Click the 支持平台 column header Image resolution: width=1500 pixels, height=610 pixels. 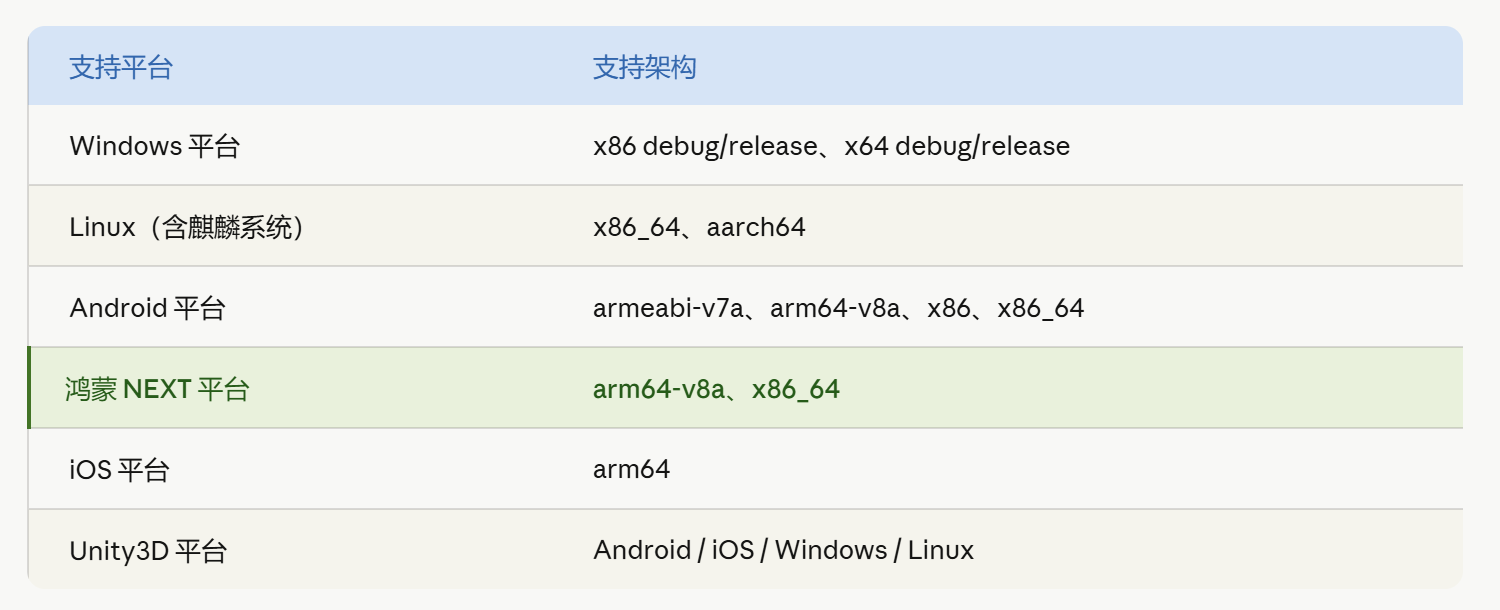point(120,68)
